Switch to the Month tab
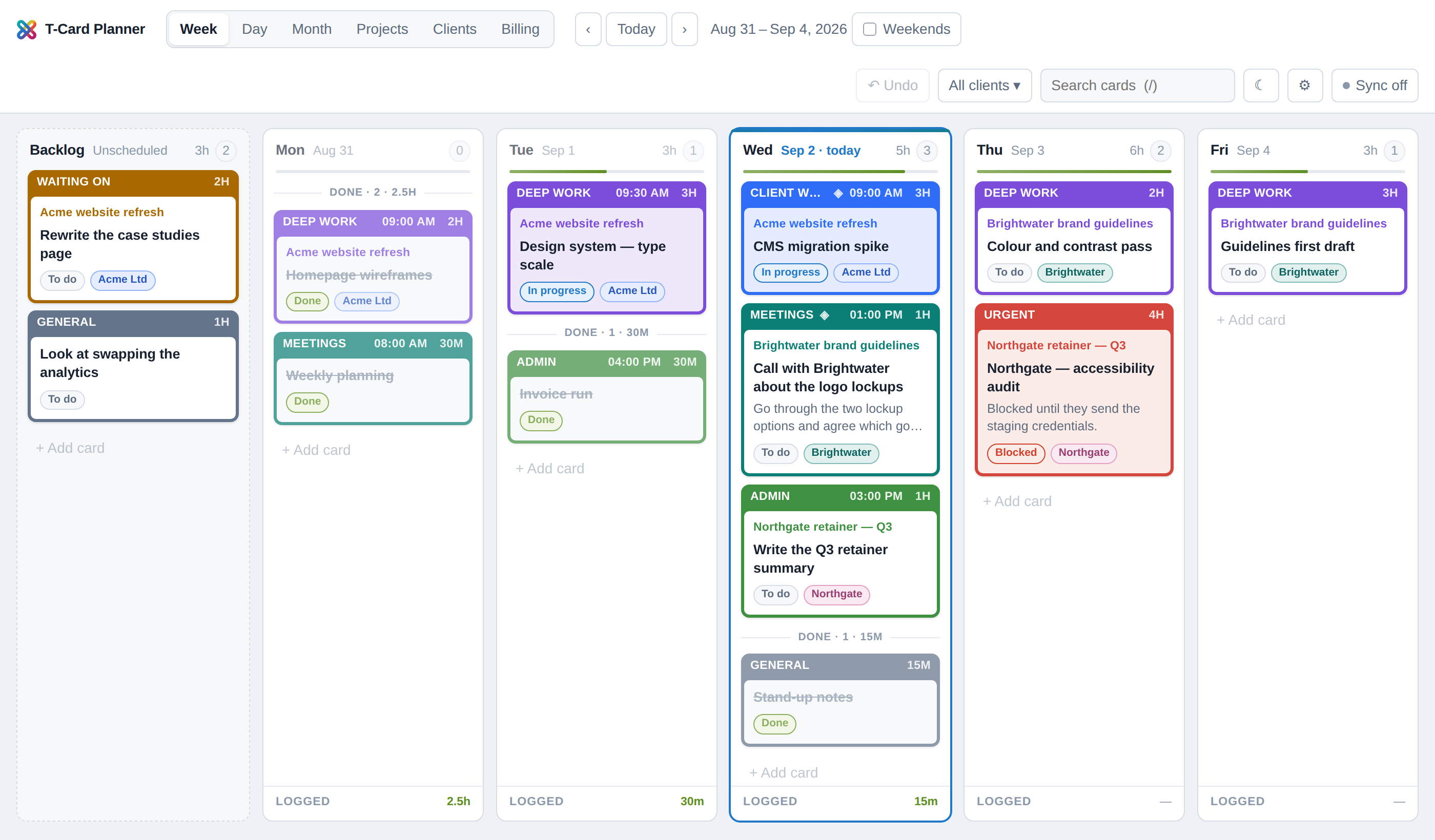This screenshot has height=840, width=1435. pos(312,29)
